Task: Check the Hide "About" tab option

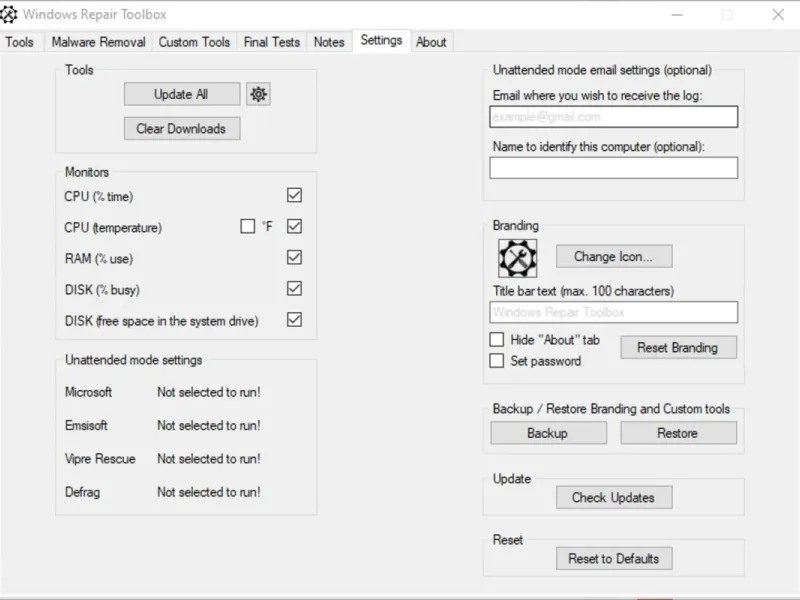Action: point(497,340)
